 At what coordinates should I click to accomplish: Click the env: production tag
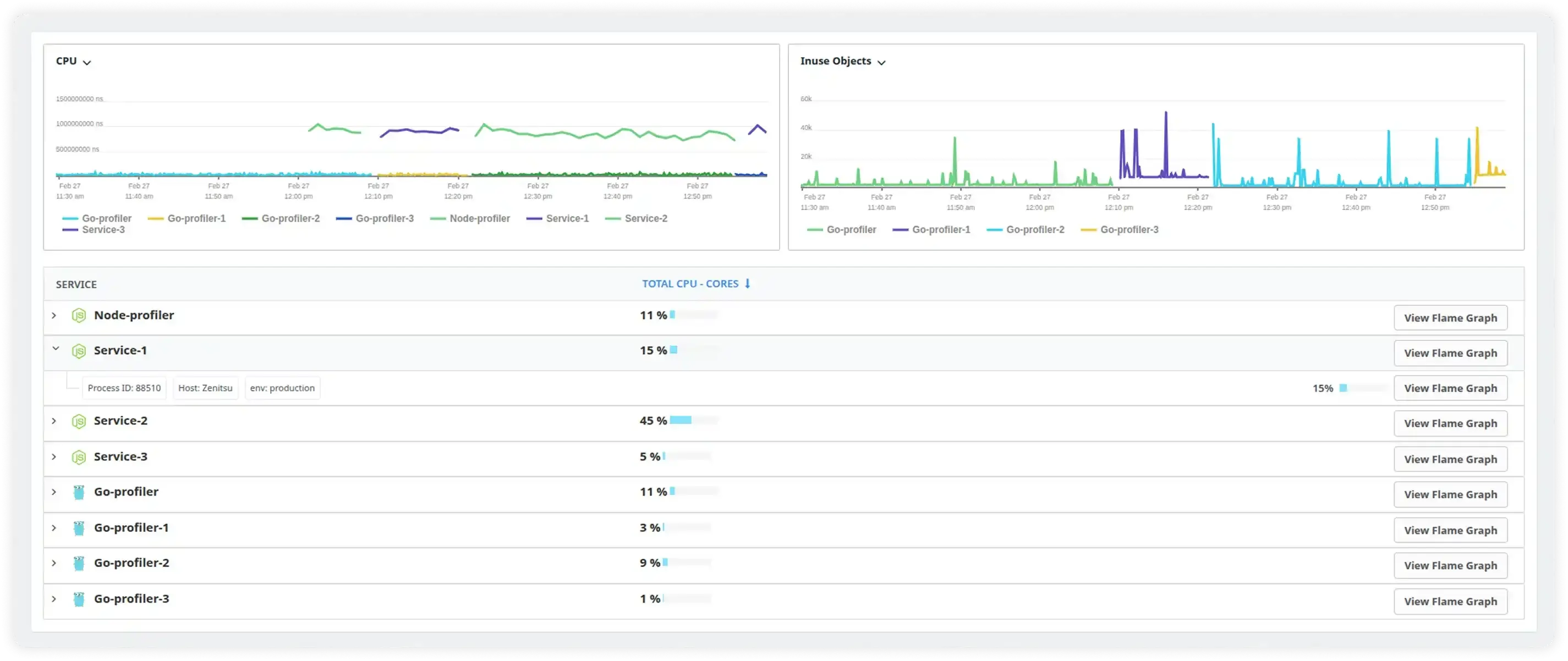(x=282, y=388)
